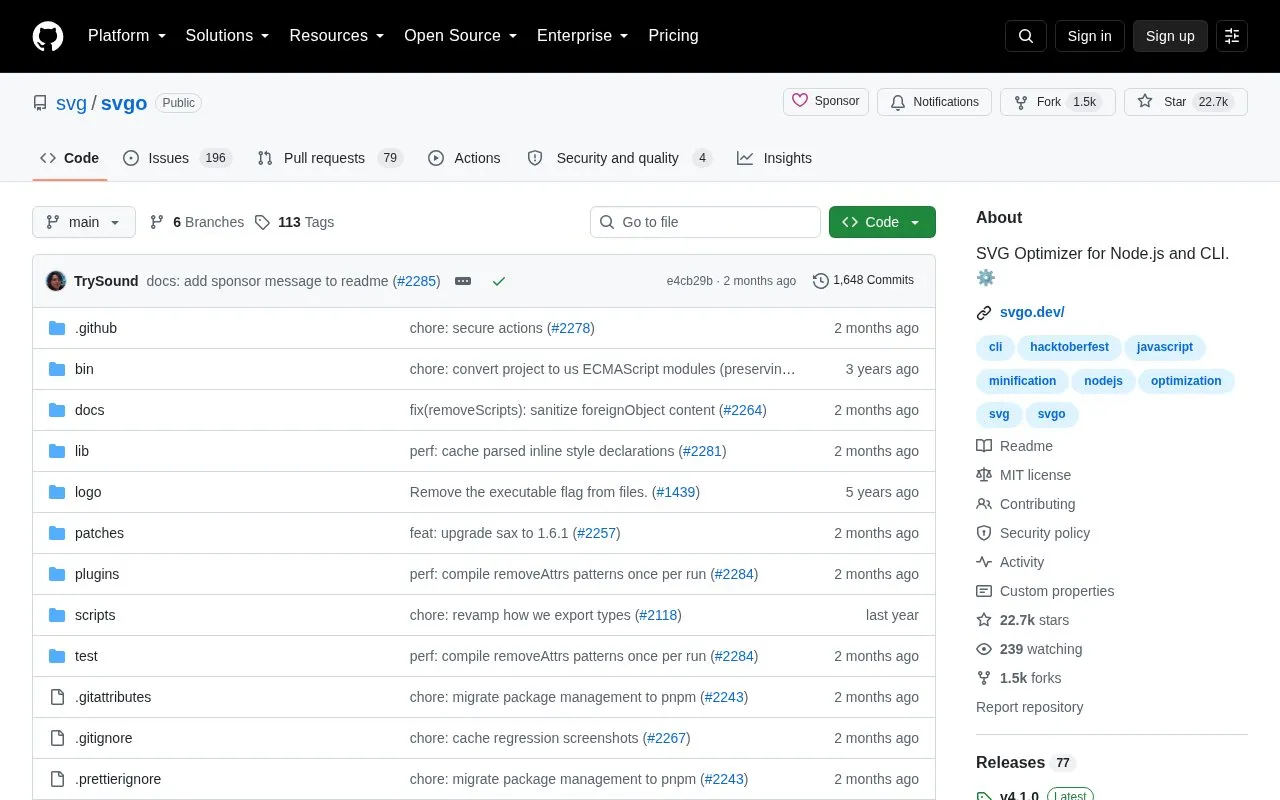View the 6 Branches link
This screenshot has width=1280, height=800.
coord(197,222)
